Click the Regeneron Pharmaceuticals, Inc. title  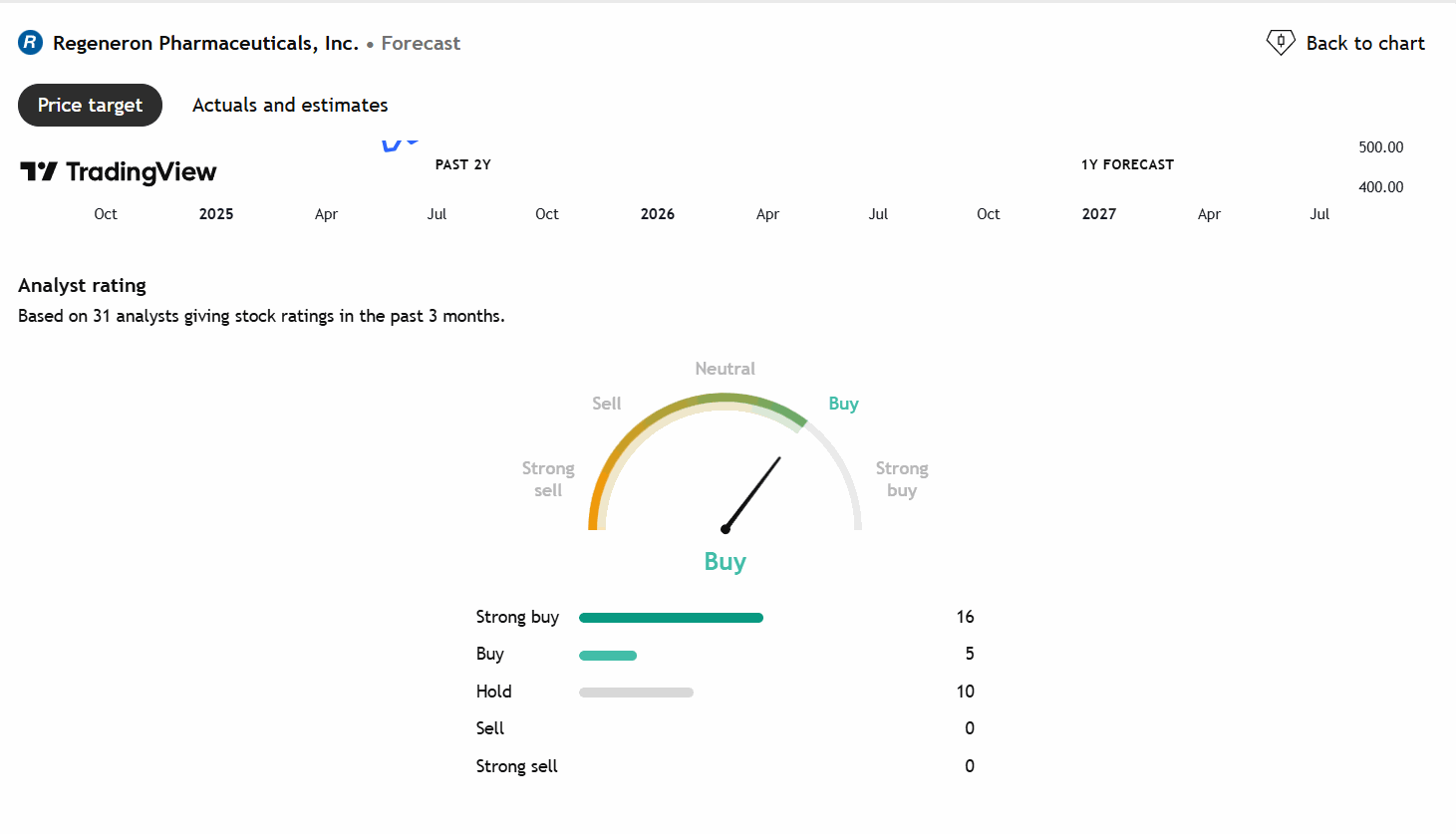coord(205,43)
